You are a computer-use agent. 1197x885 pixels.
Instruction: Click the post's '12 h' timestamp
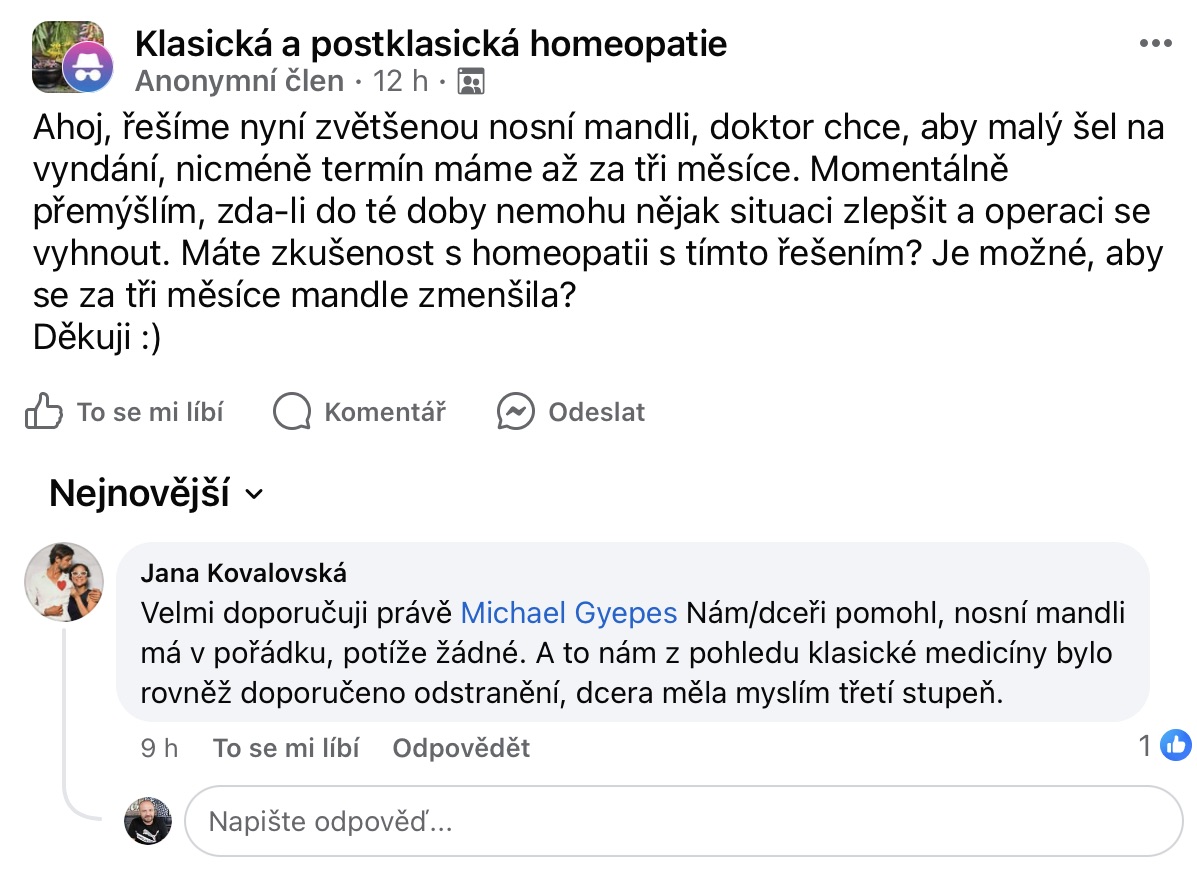tap(400, 81)
